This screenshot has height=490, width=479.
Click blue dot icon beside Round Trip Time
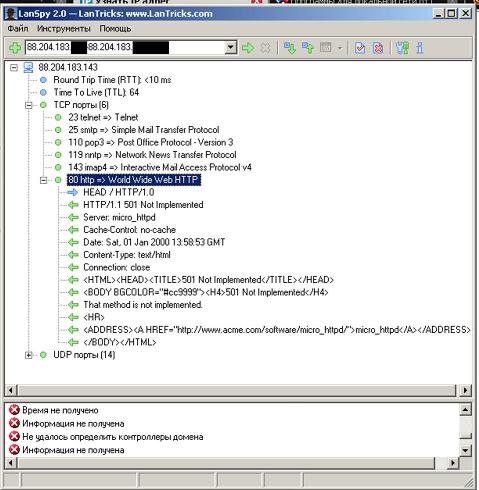click(43, 80)
